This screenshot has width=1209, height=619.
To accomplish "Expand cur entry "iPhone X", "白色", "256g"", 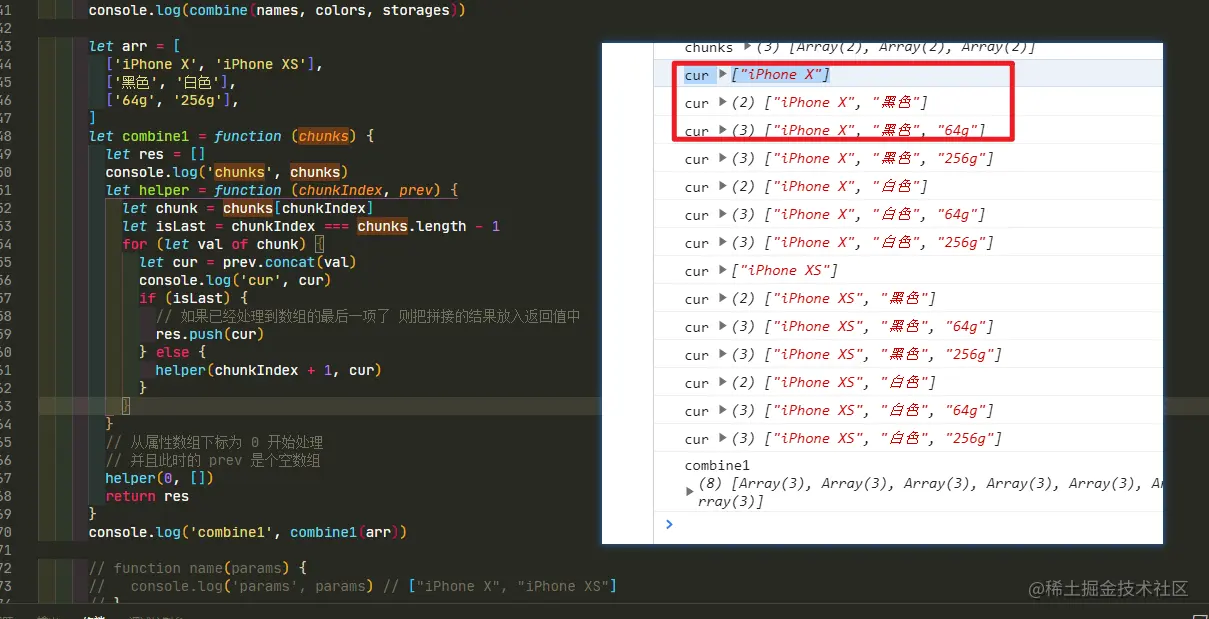I will 722,243.
